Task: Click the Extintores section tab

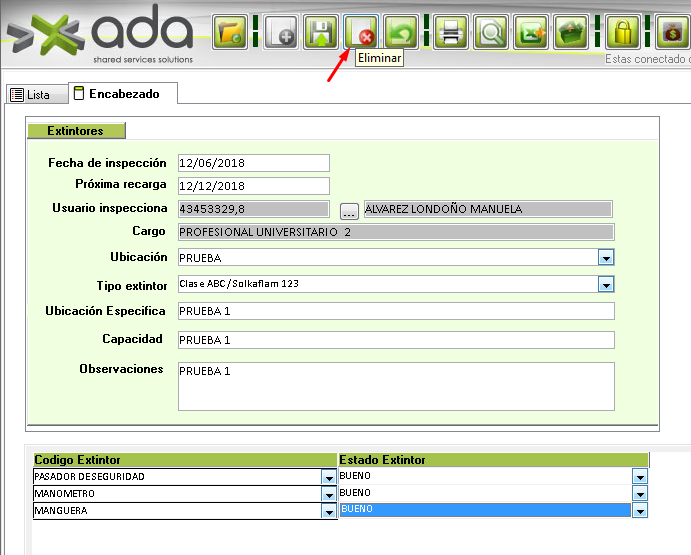Action: coord(76,131)
